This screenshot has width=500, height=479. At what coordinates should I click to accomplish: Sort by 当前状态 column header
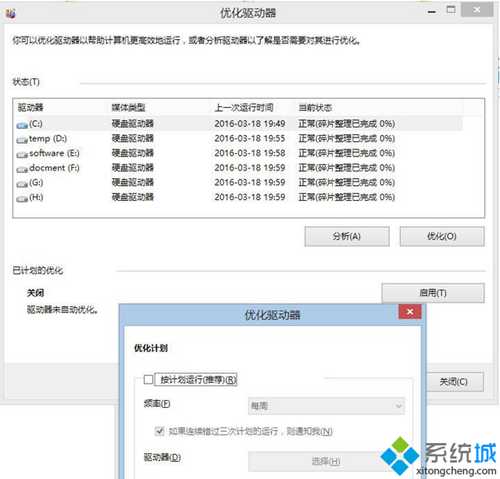tap(315, 107)
